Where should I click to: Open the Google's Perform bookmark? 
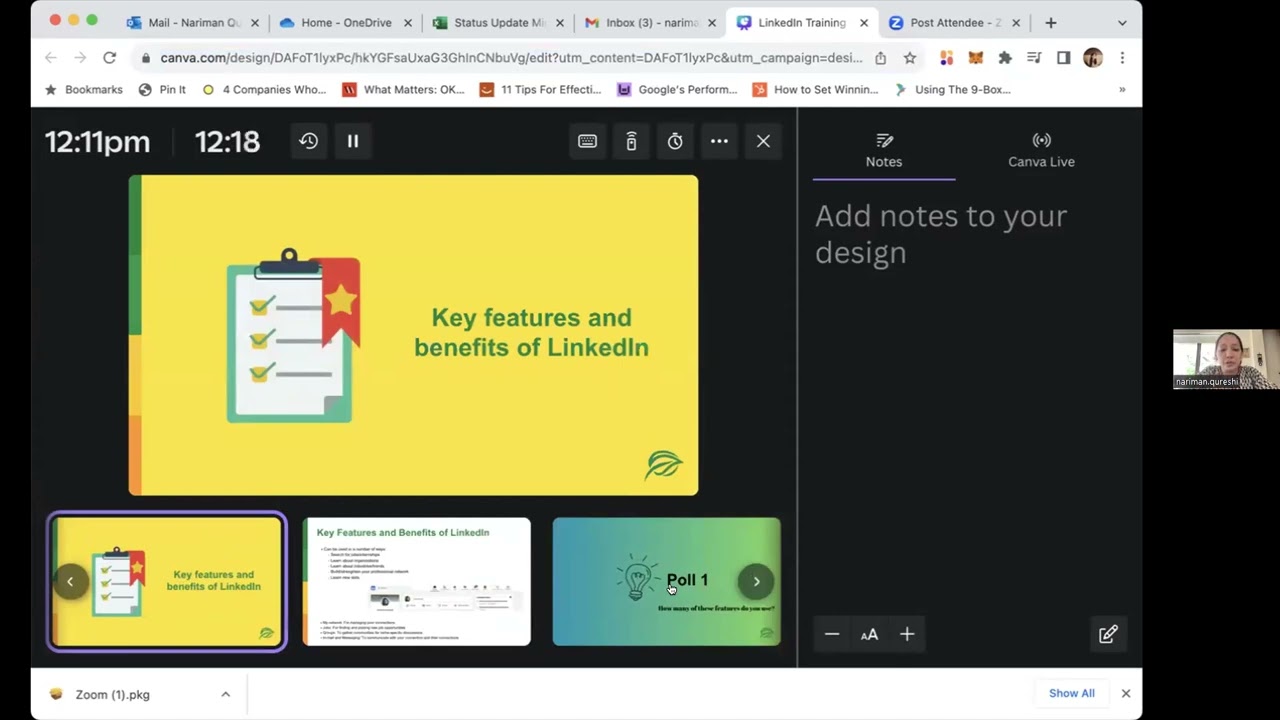[x=677, y=89]
